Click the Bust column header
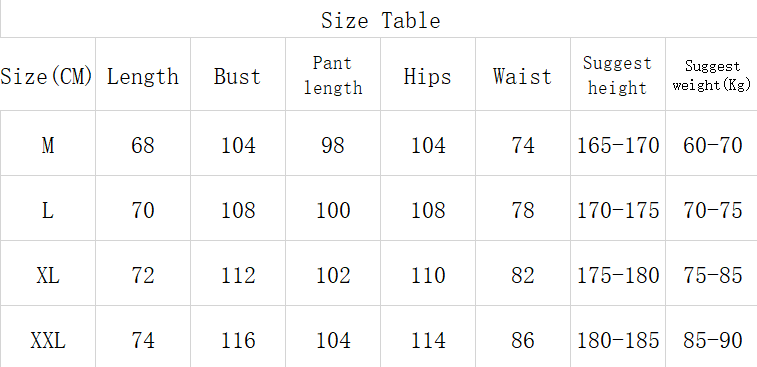Screen dimensions: 757x367 (x=237, y=76)
